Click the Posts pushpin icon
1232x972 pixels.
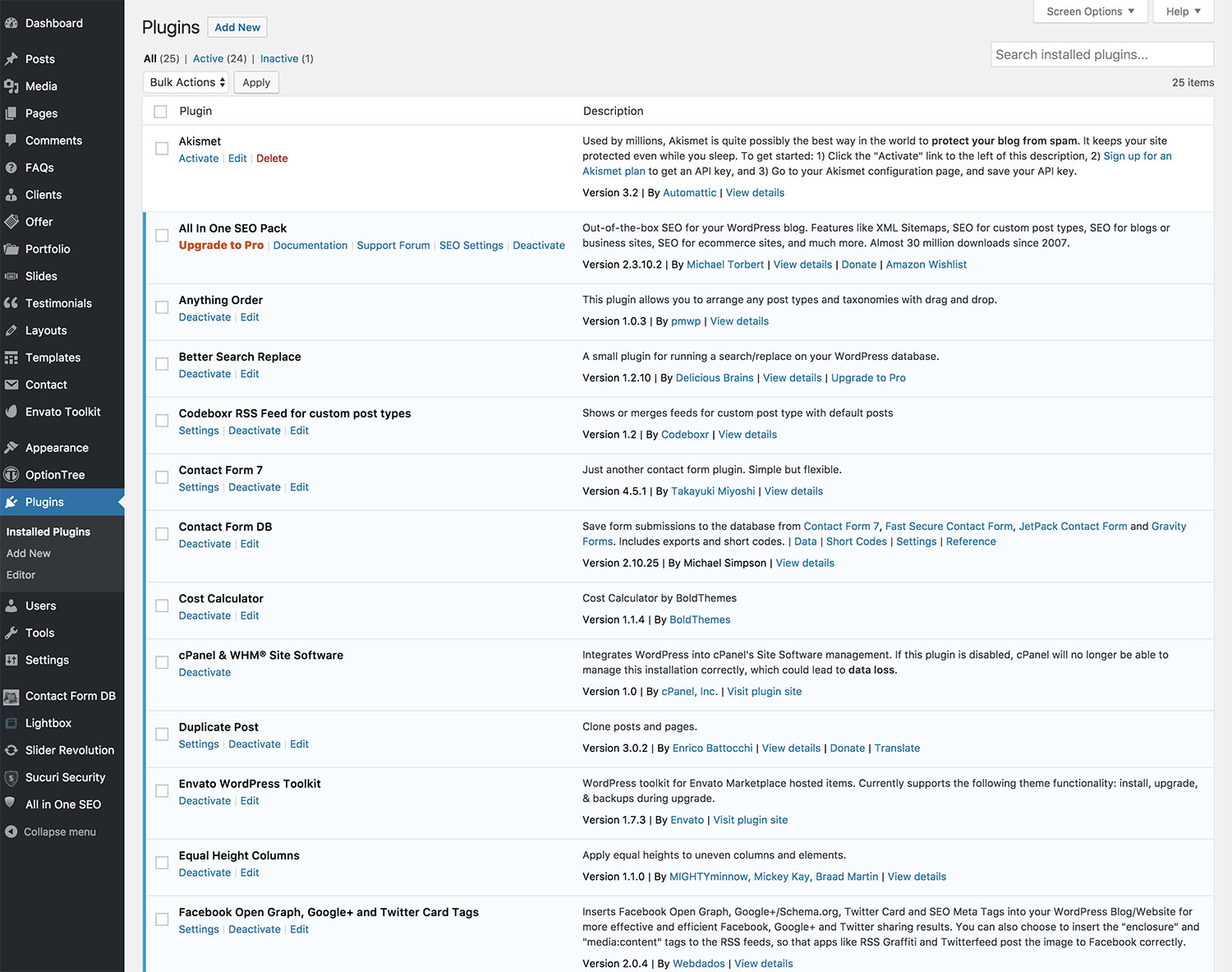[11, 59]
